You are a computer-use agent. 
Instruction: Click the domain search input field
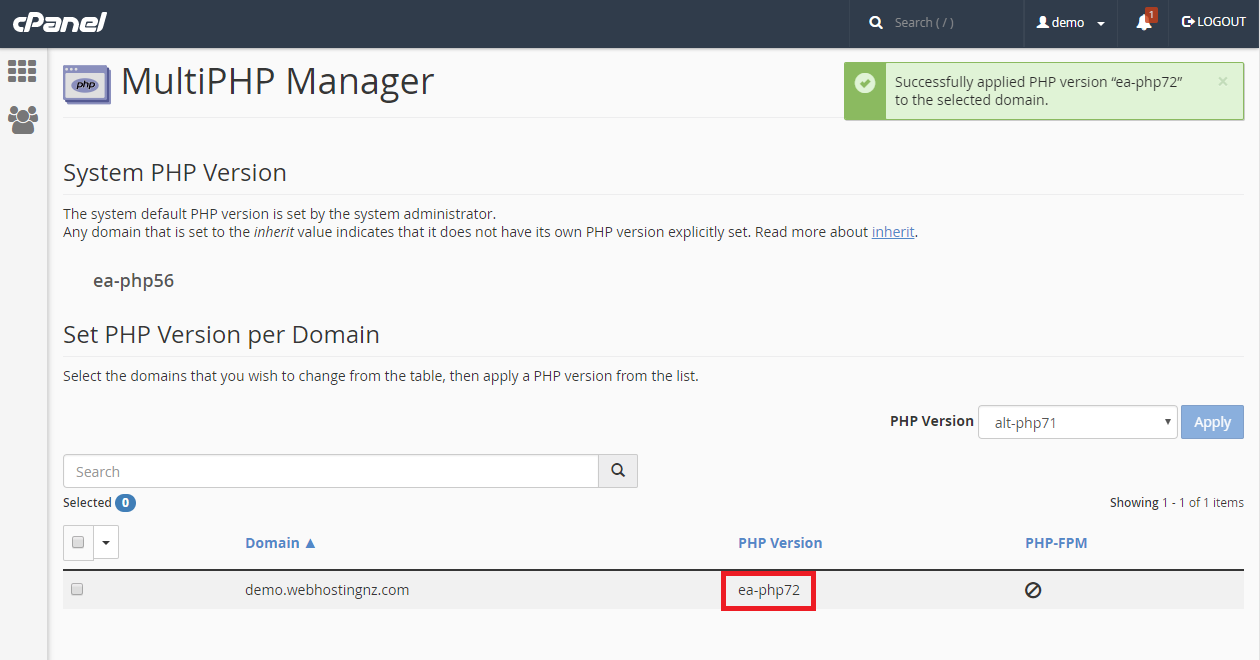coord(330,471)
